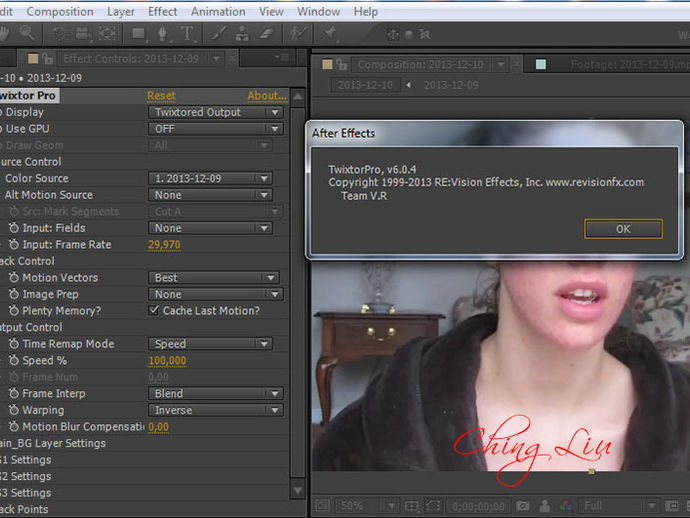The height and width of the screenshot is (518, 690).
Task: Select the Rotation tool
Action: pyautogui.click(x=59, y=34)
